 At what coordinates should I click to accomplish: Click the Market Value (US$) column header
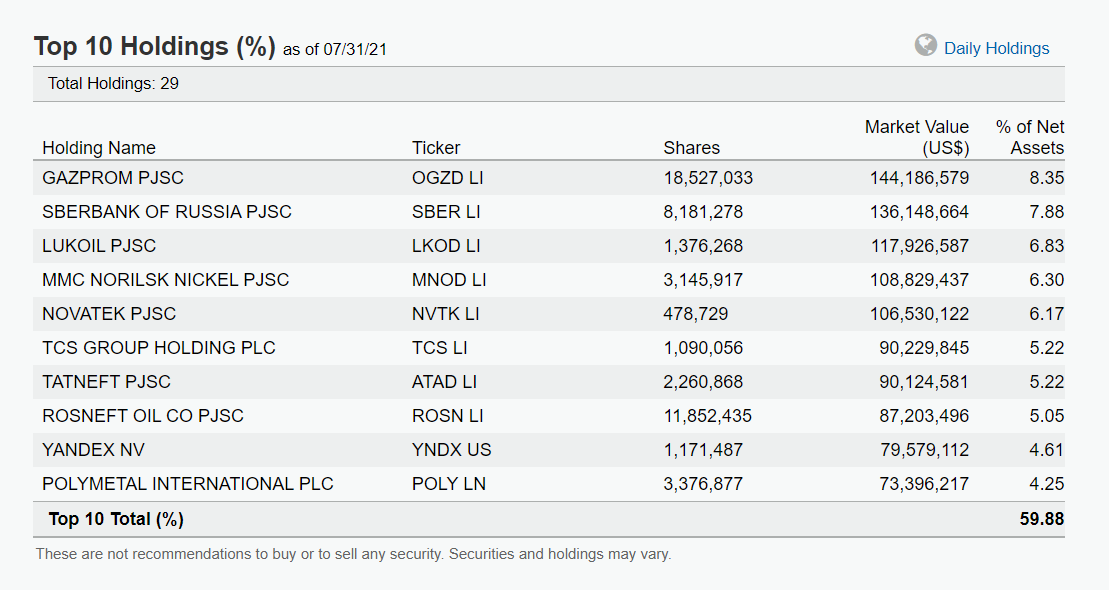(916, 137)
